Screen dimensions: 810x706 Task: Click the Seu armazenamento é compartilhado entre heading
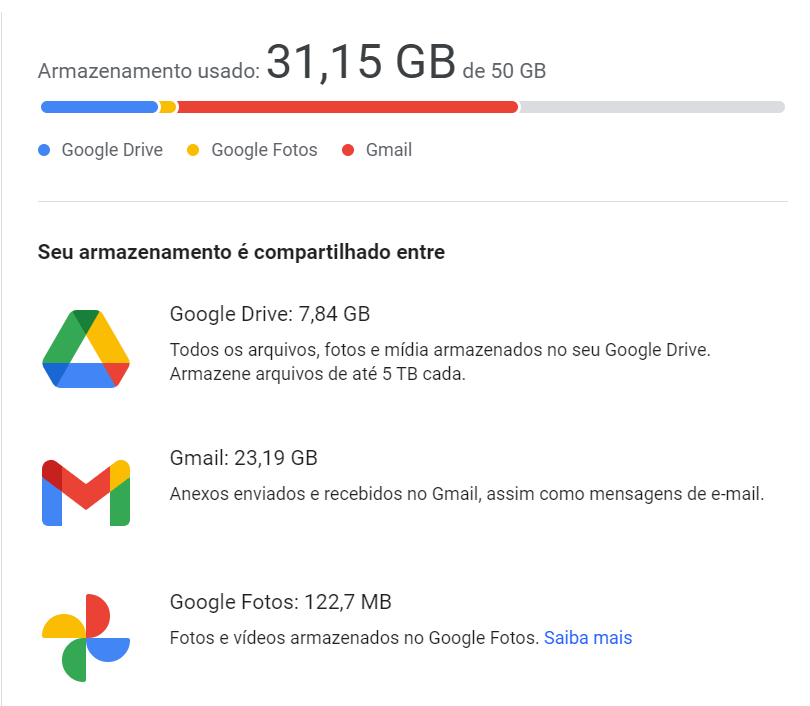click(x=241, y=252)
